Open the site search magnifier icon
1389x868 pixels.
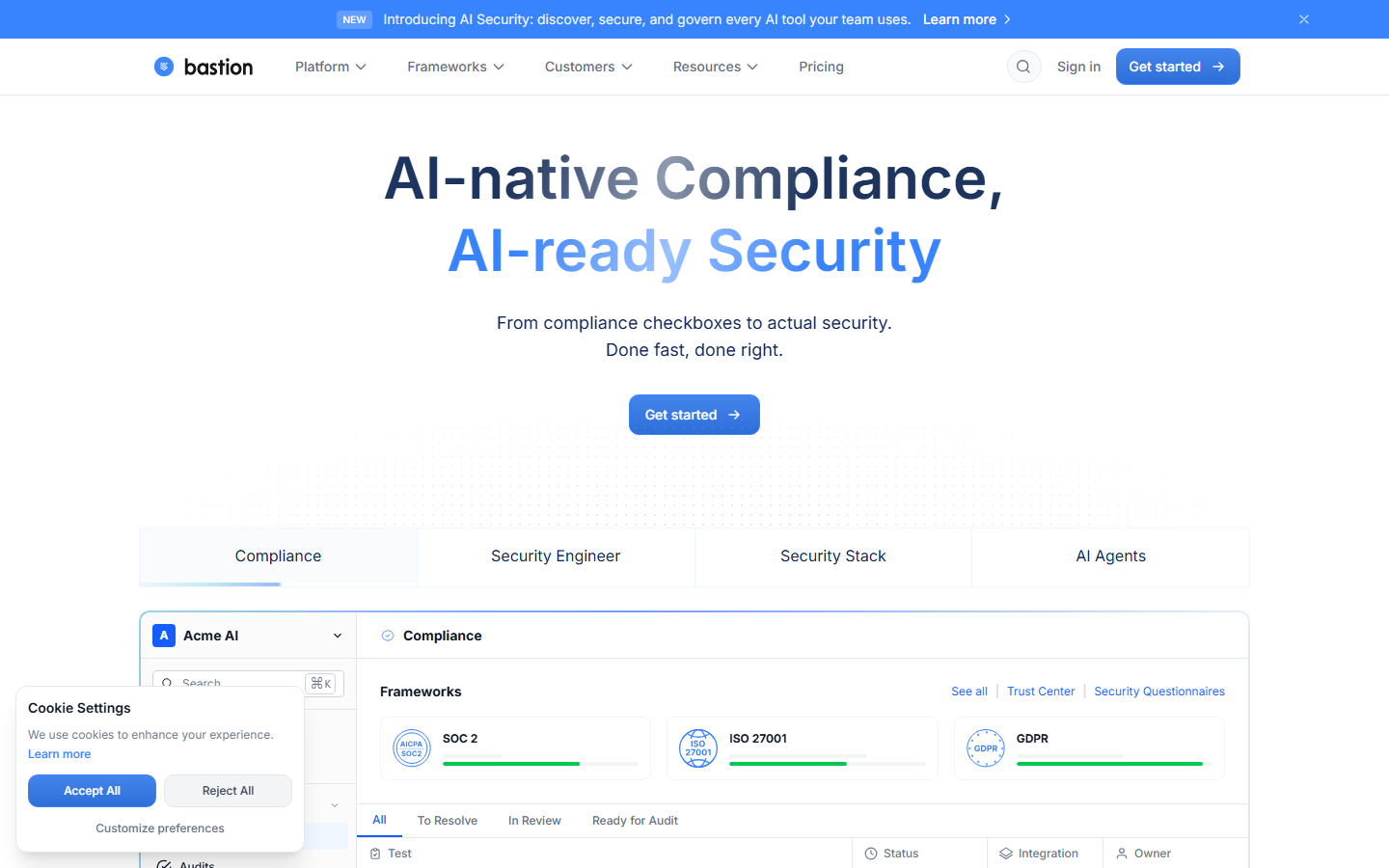(1023, 67)
